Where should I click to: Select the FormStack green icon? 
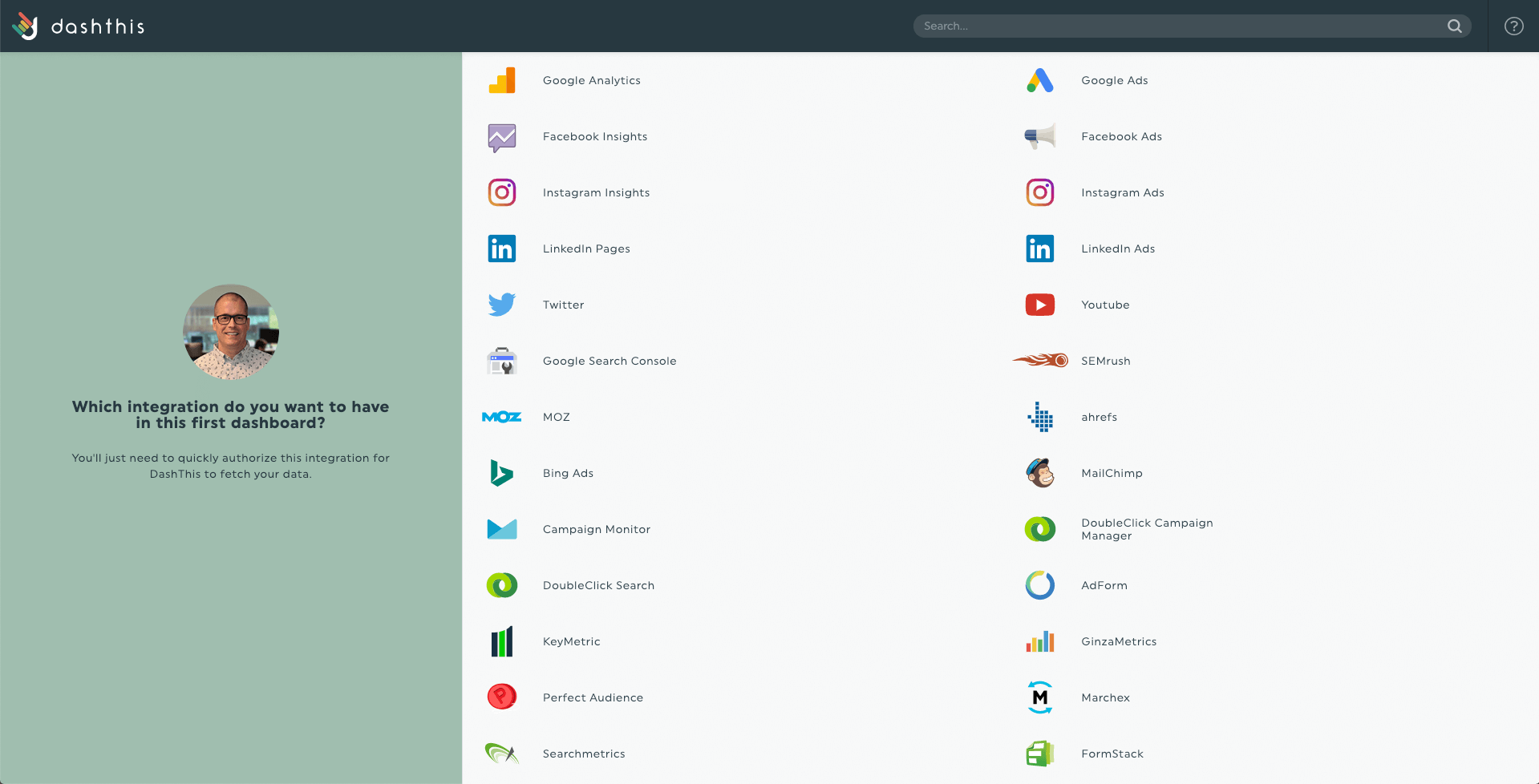tap(1040, 754)
